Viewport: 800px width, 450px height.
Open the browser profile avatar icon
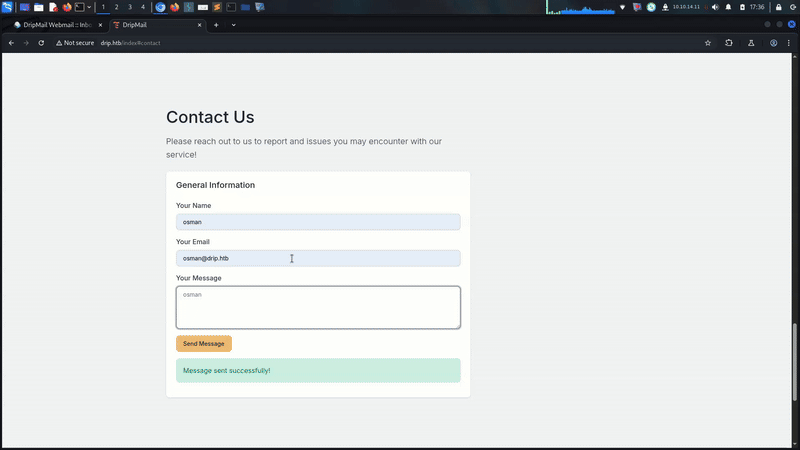coord(774,43)
